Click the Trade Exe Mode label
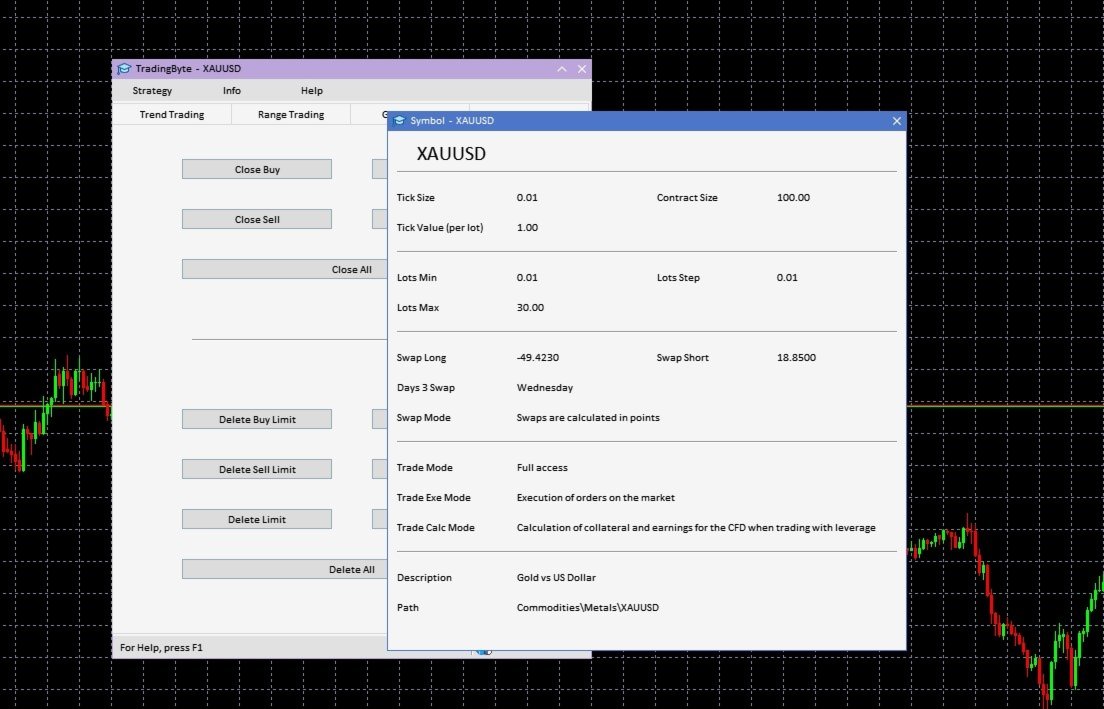Image resolution: width=1104 pixels, height=709 pixels. 434,498
